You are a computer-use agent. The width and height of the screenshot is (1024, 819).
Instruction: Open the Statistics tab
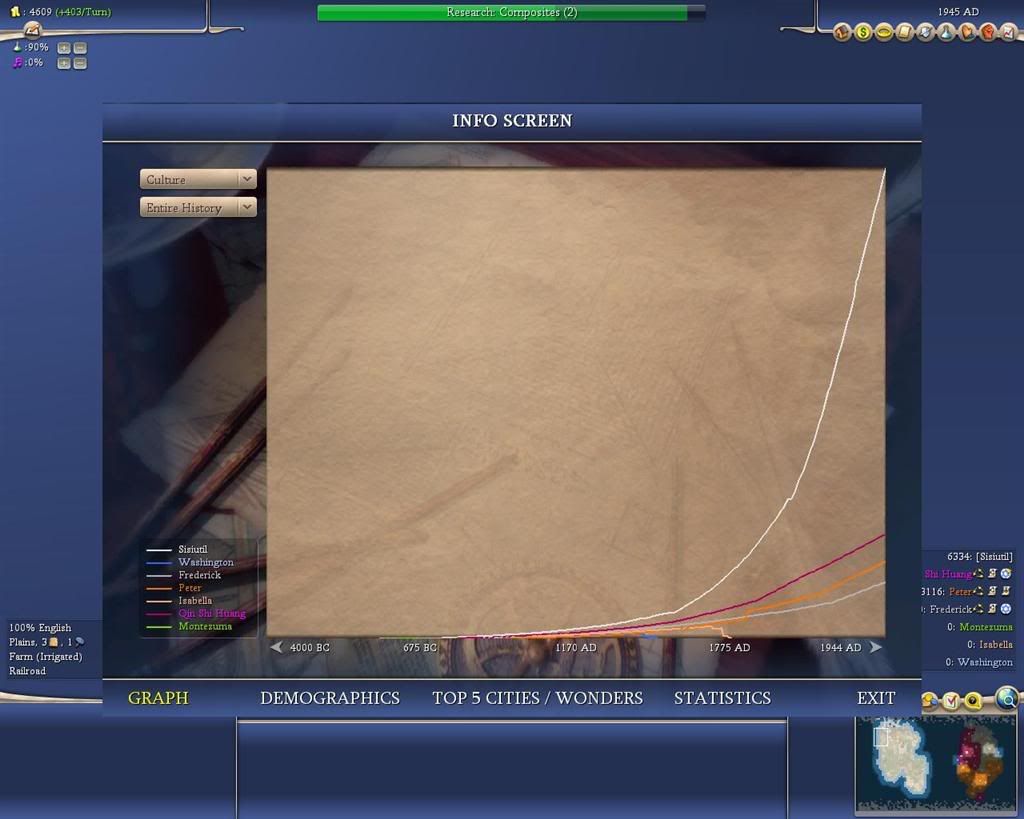coord(722,698)
